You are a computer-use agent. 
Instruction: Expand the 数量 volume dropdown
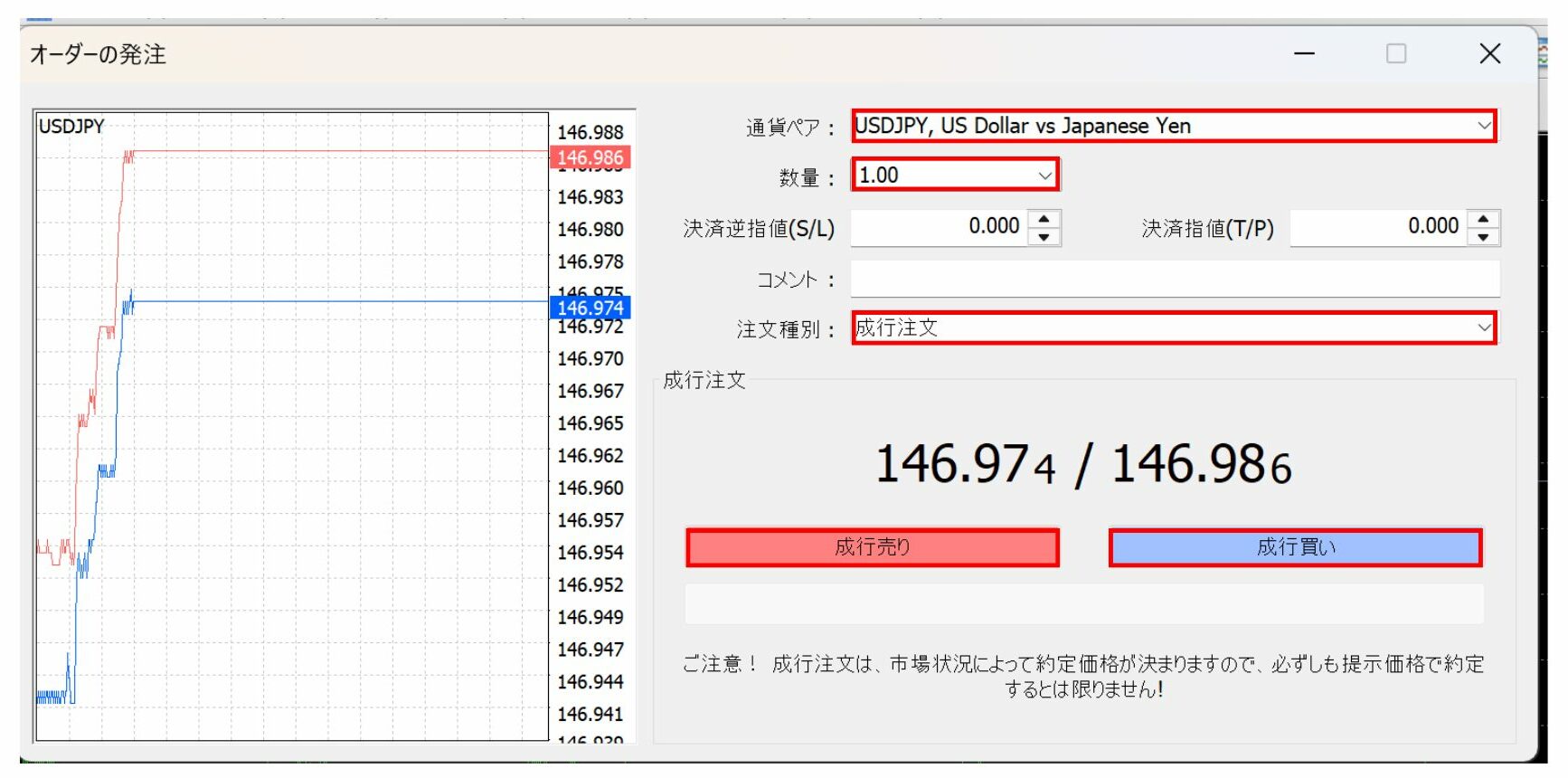tap(1044, 176)
